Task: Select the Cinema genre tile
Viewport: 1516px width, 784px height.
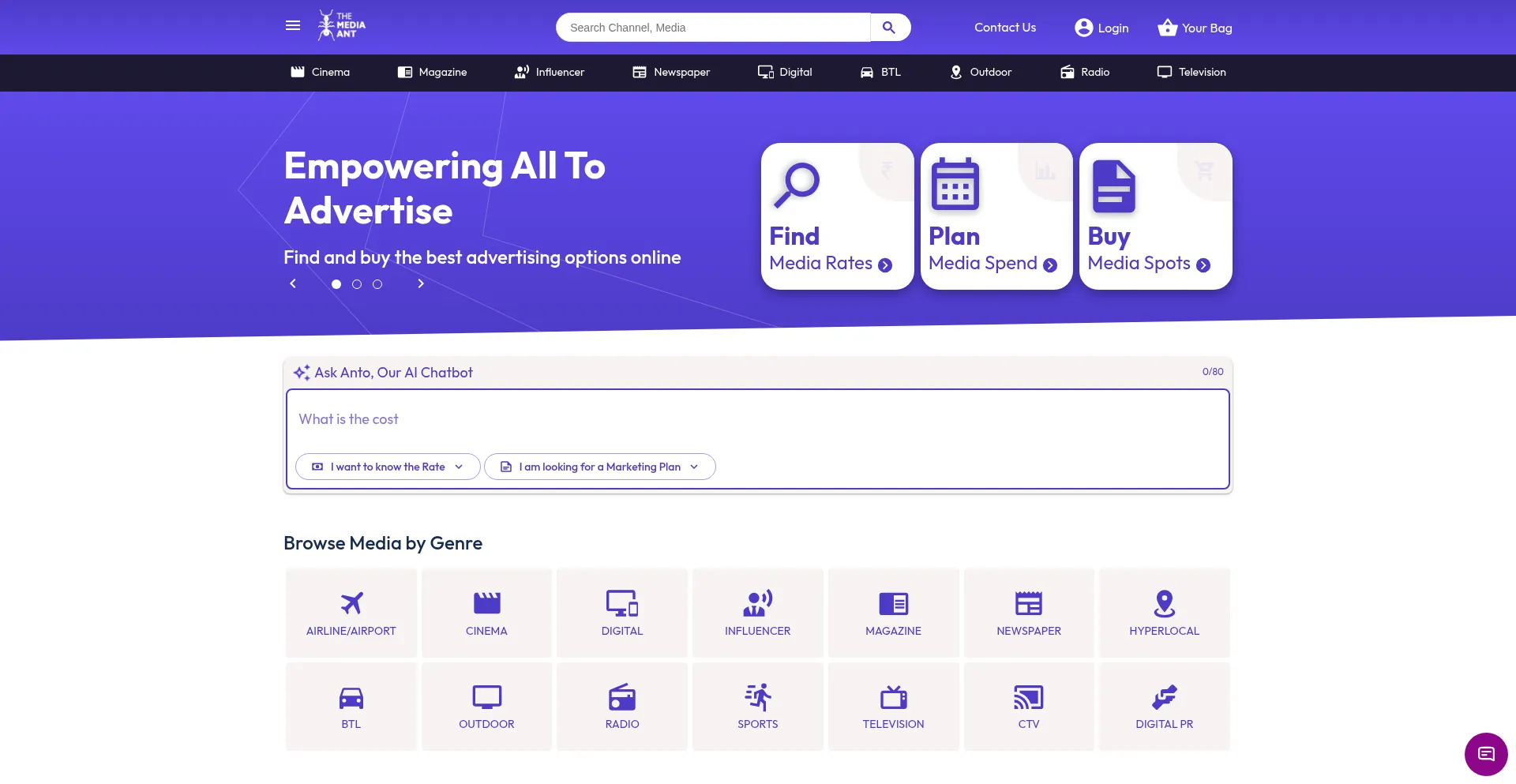Action: [x=486, y=613]
